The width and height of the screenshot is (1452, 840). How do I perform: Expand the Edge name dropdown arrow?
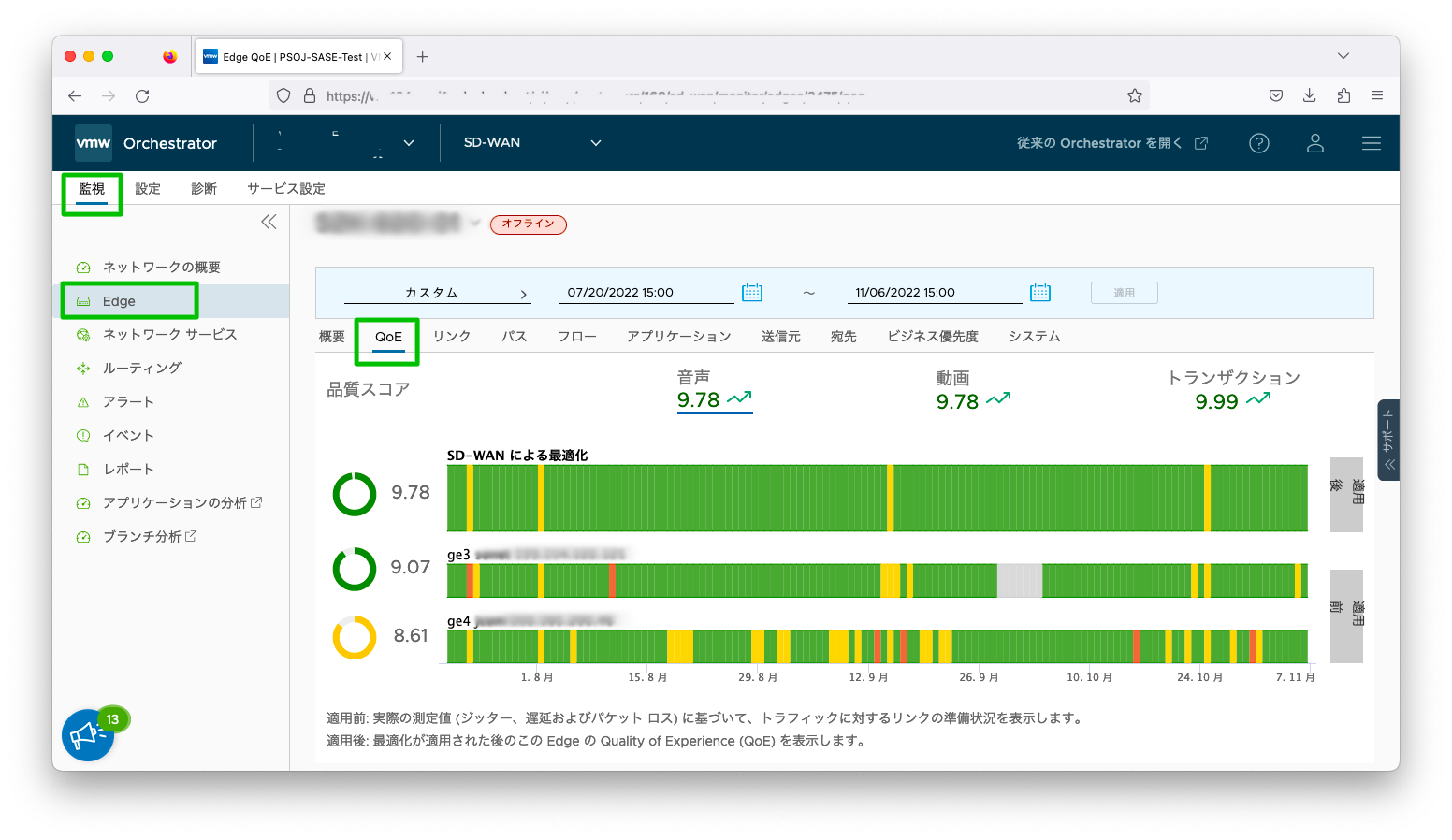pos(475,224)
